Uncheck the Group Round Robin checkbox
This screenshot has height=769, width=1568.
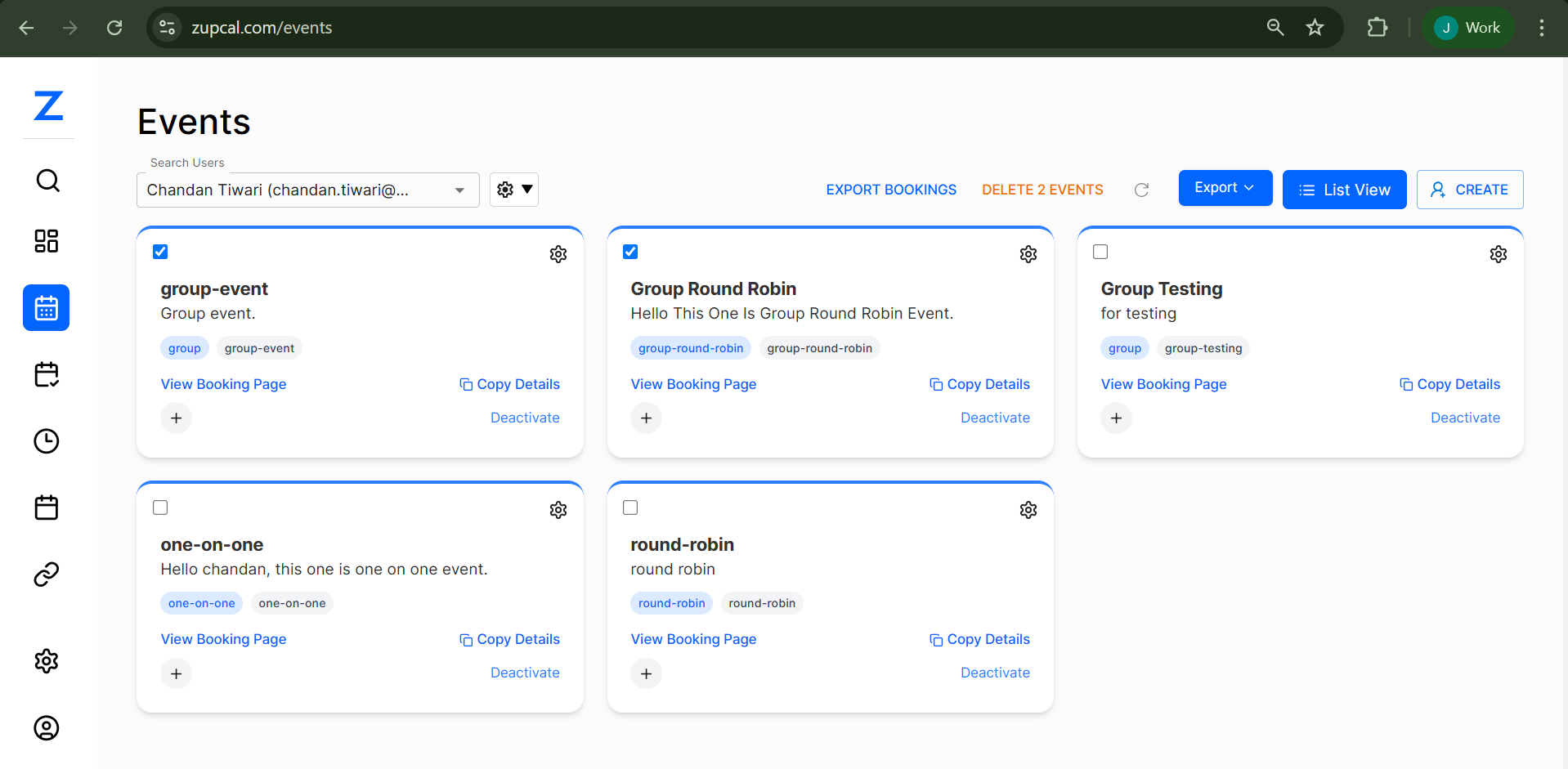click(630, 252)
